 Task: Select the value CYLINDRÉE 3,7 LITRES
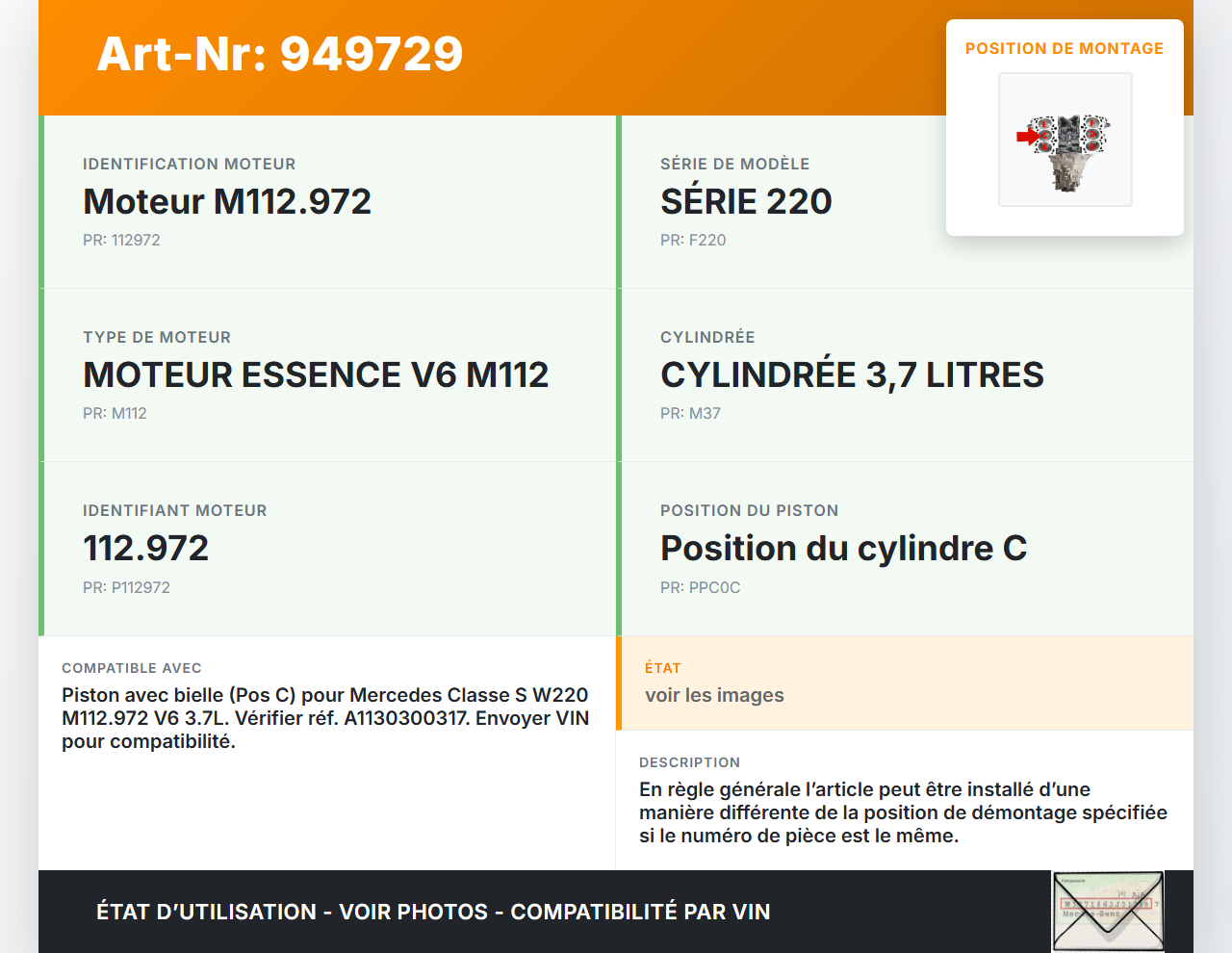[x=852, y=374]
